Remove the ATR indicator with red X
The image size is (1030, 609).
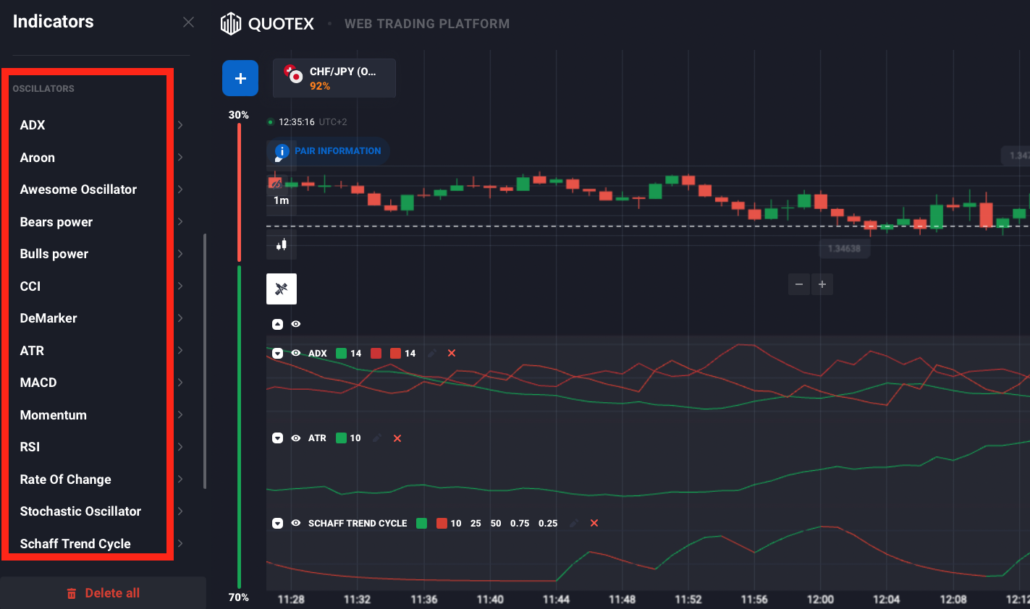(x=395, y=438)
